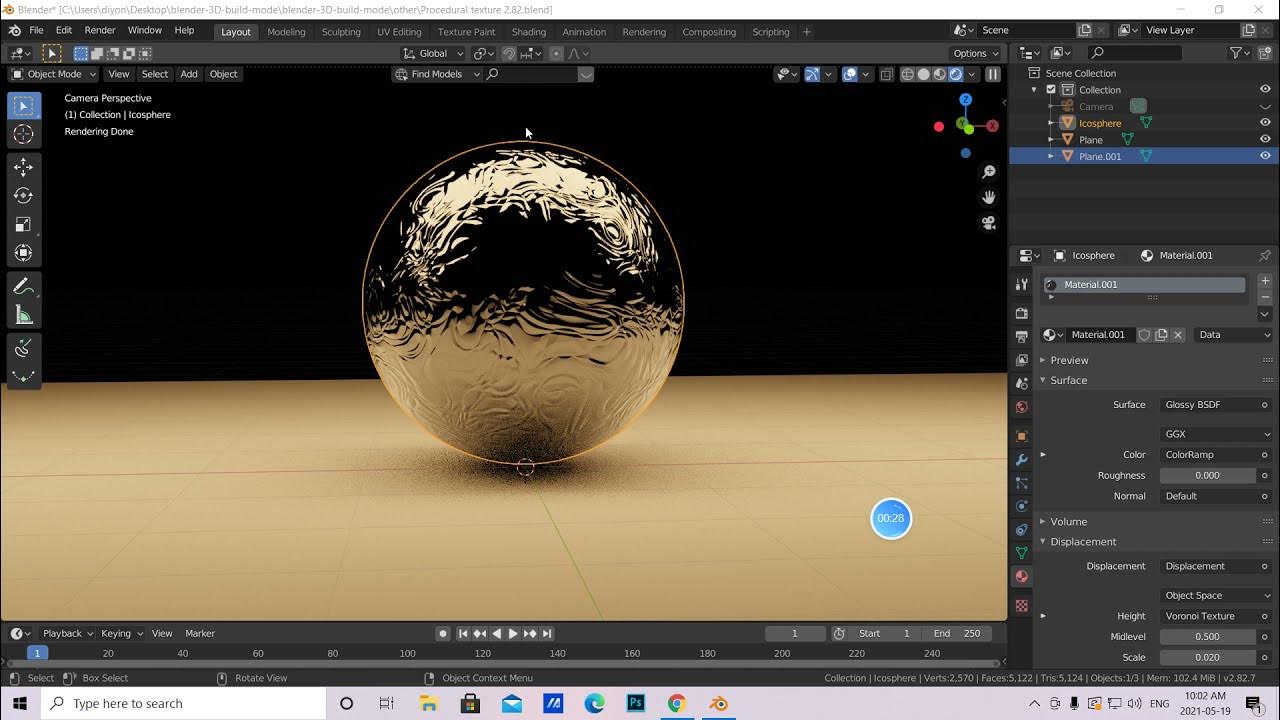The image size is (1280, 720).
Task: Click the Roughness value slider
Action: coord(1208,476)
